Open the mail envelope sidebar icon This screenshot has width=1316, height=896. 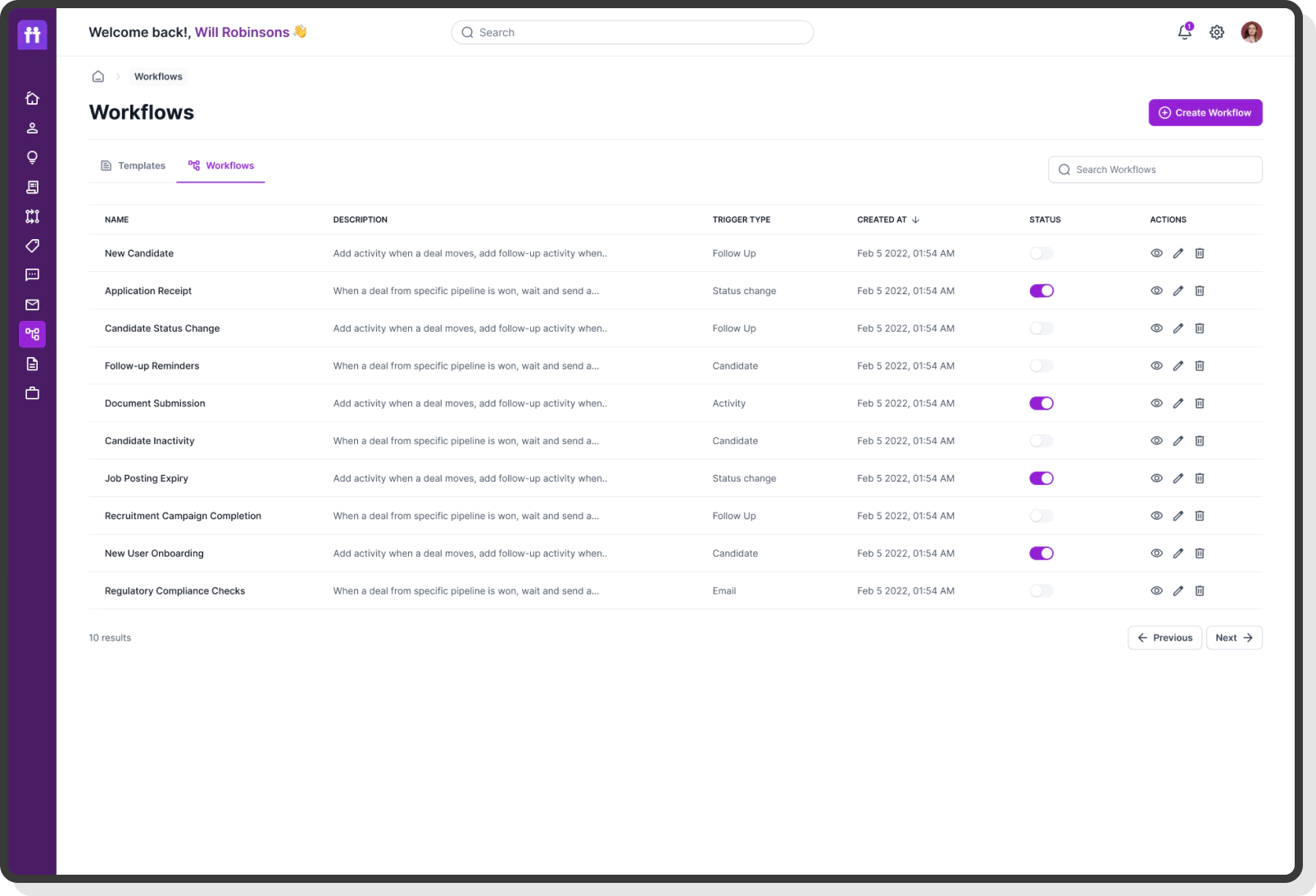32,305
